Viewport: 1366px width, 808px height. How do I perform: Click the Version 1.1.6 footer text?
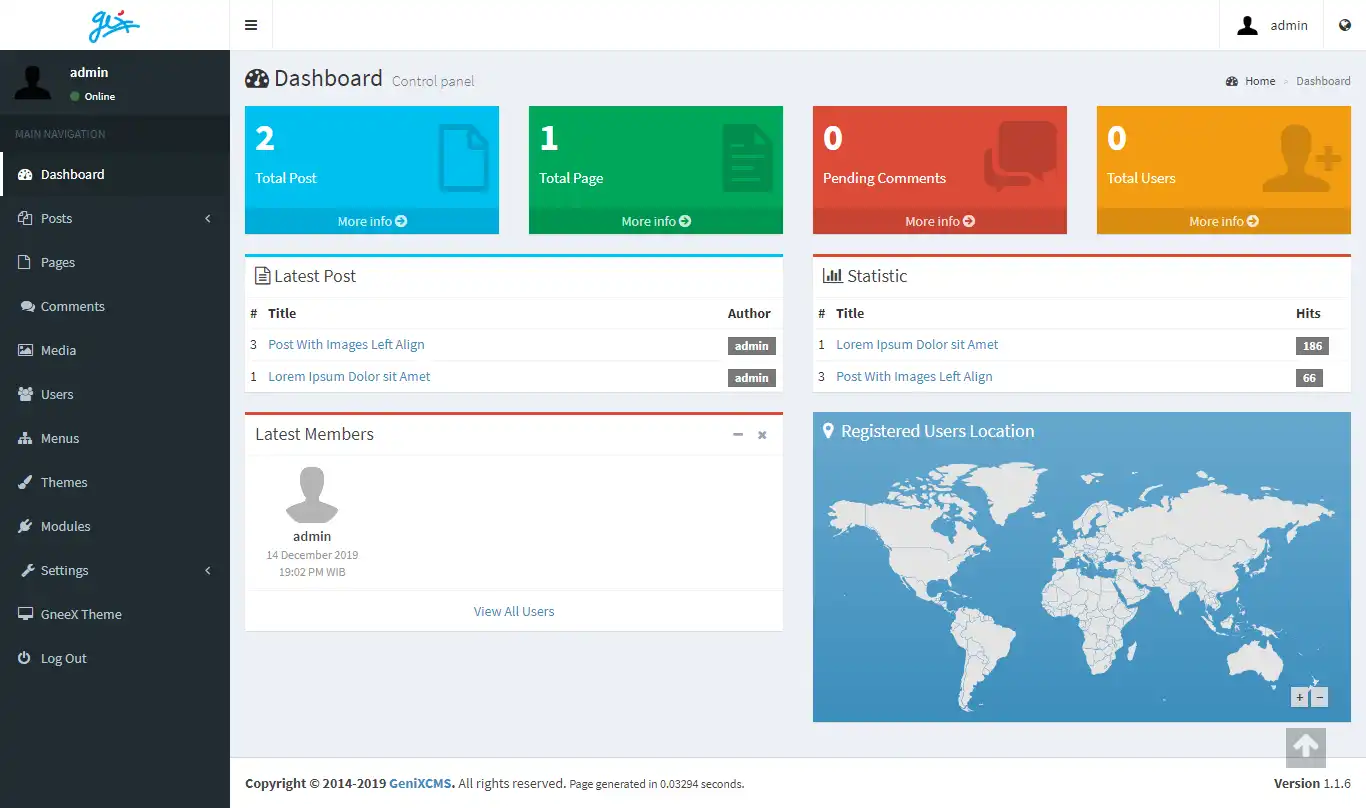pos(1312,783)
